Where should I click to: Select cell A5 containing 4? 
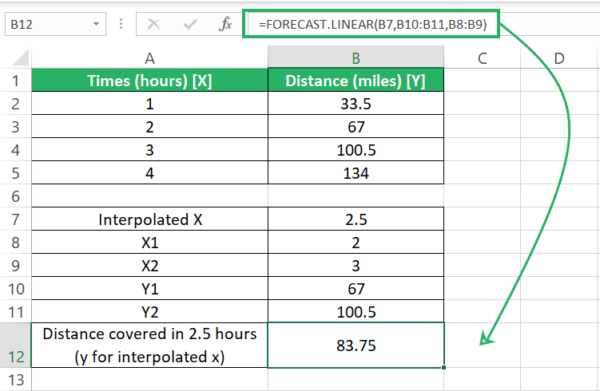coord(150,173)
